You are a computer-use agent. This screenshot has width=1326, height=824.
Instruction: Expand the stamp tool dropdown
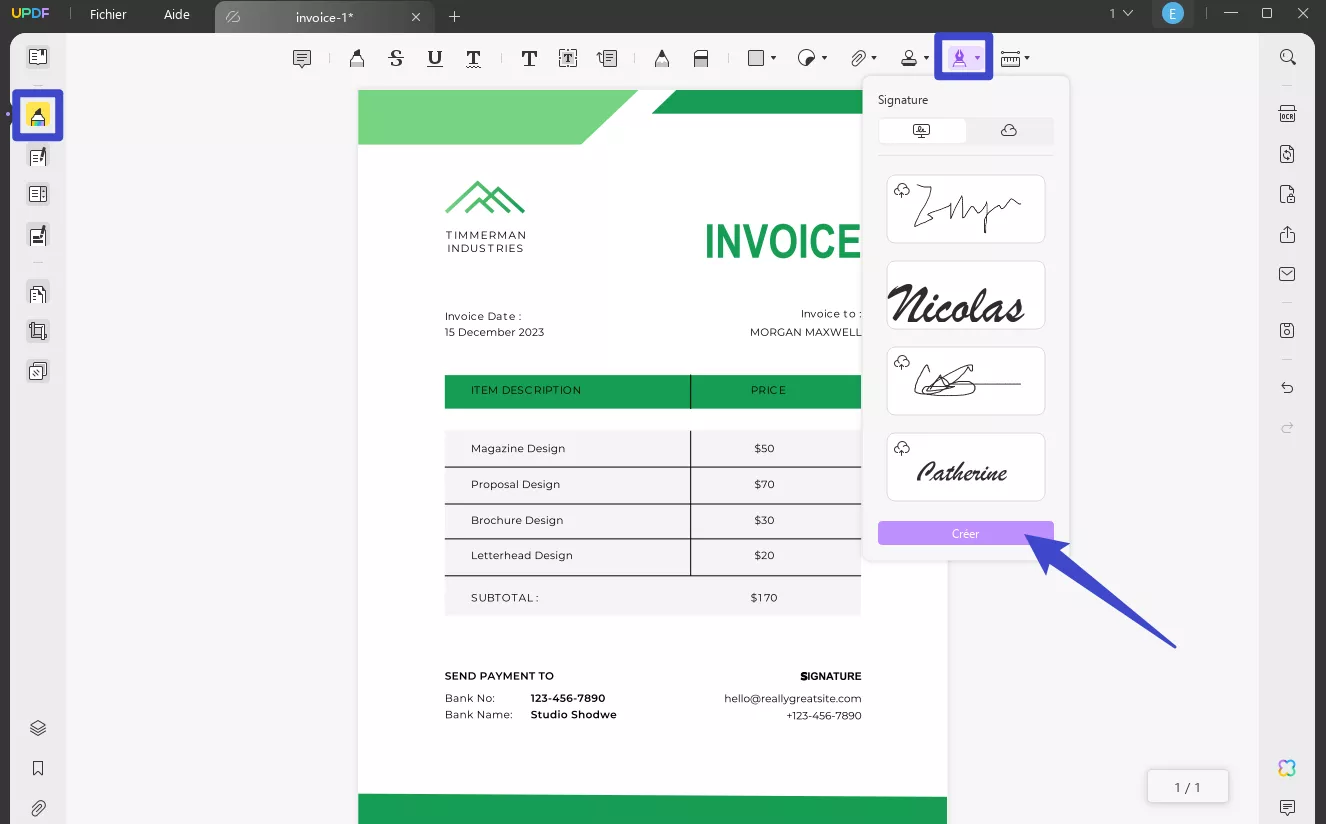point(925,57)
